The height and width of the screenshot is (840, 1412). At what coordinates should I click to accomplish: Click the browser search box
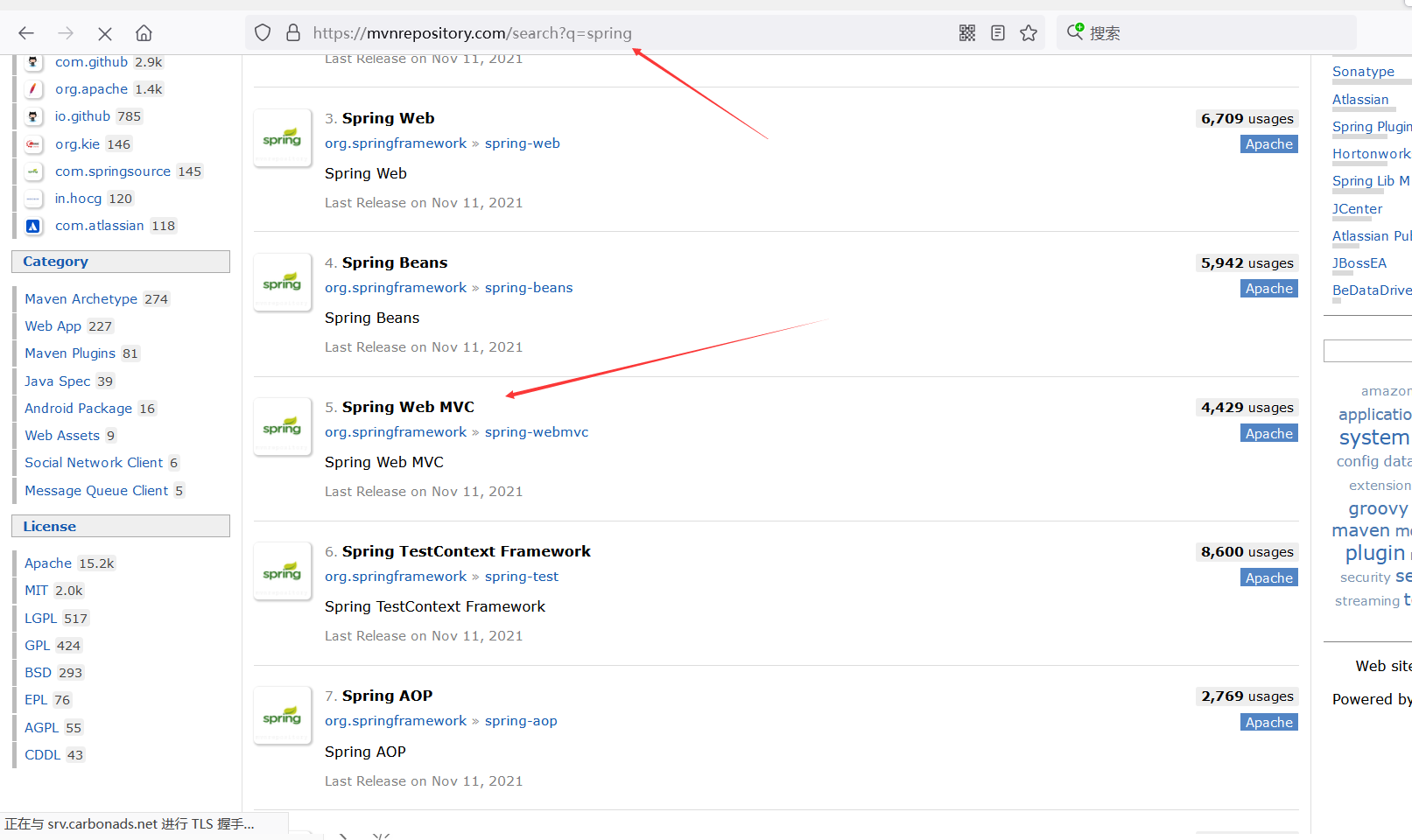1206,33
